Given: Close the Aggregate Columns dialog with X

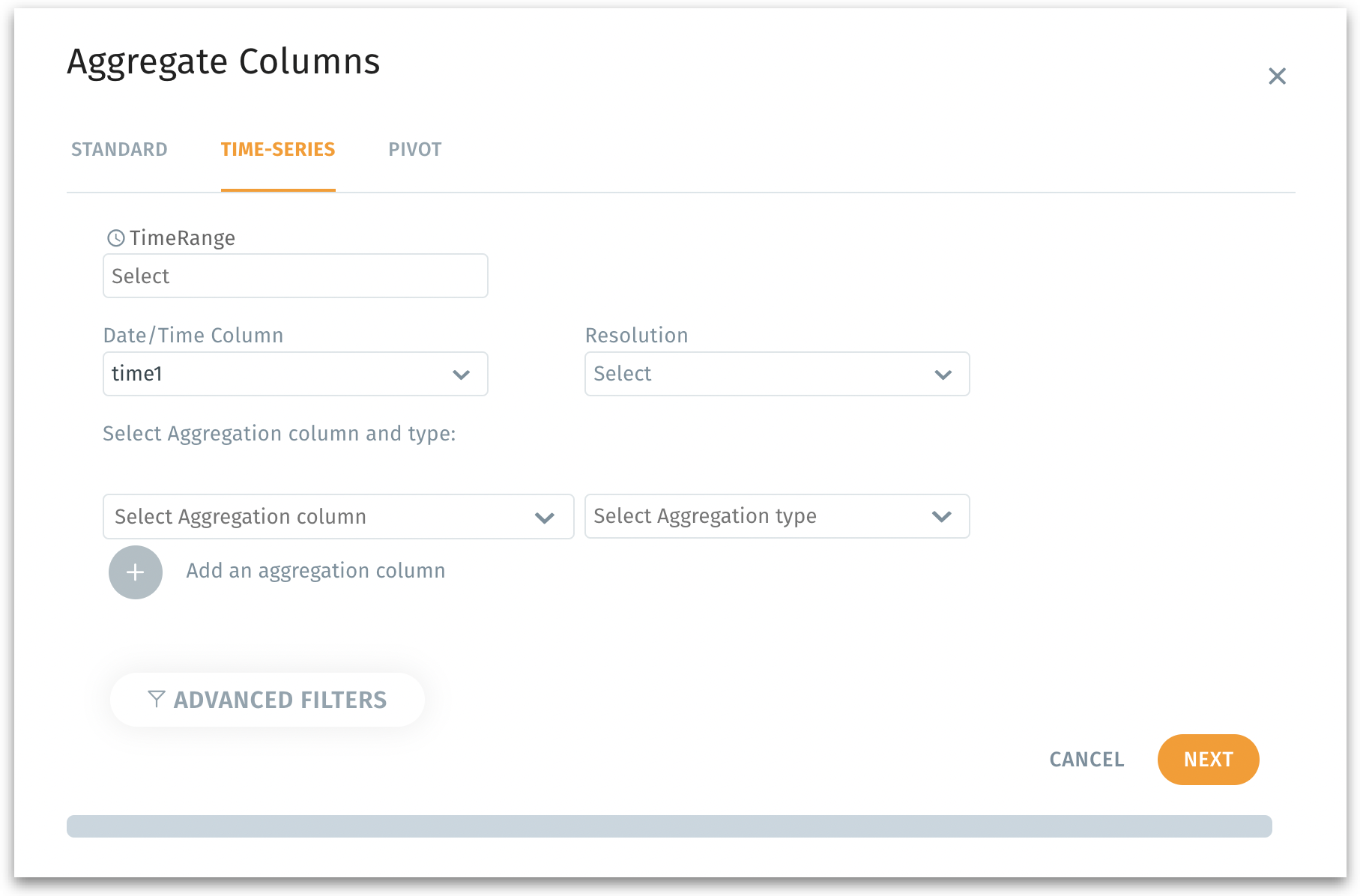Looking at the screenshot, I should pos(1277,76).
